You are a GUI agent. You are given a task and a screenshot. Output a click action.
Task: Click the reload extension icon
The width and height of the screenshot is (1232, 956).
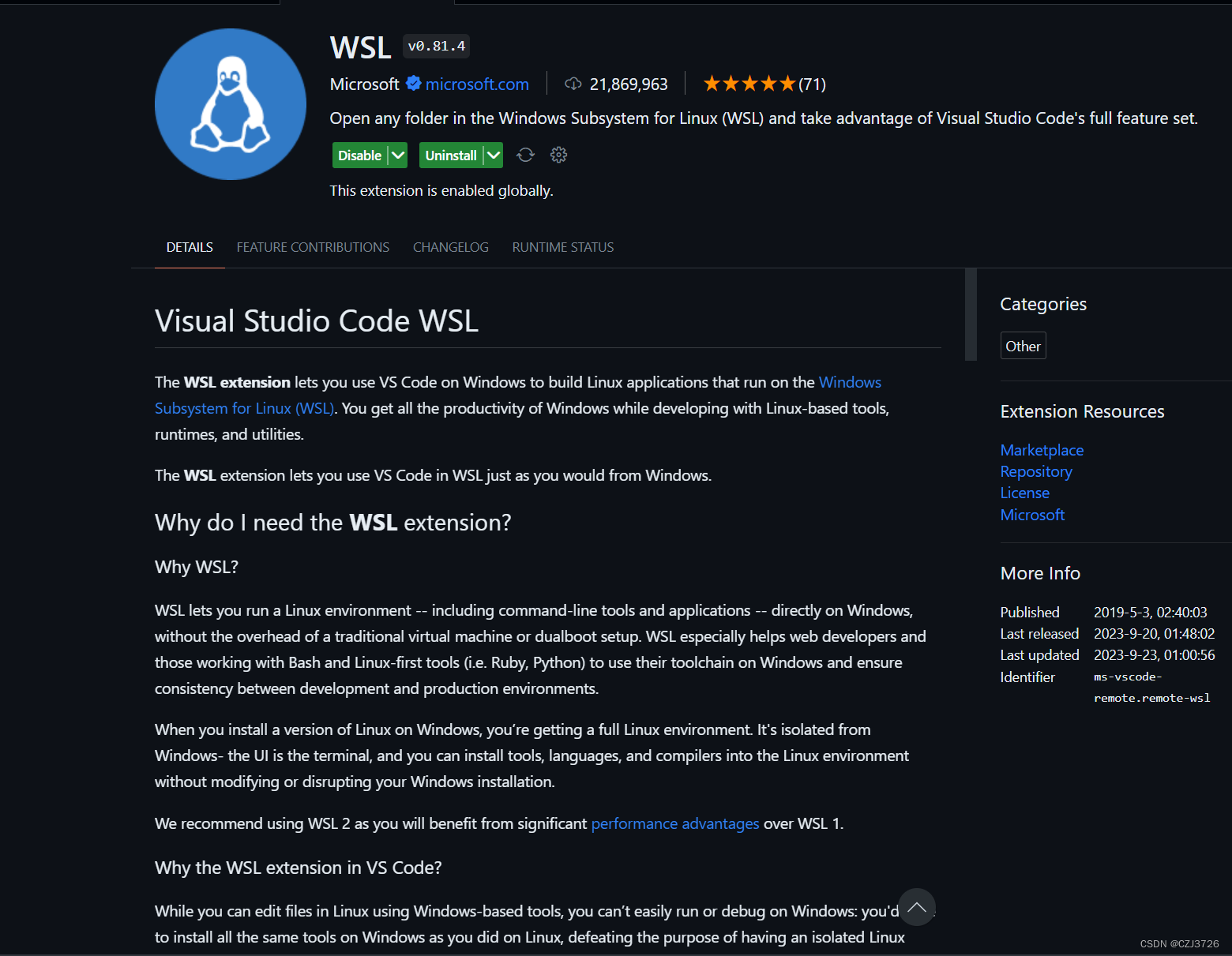(x=525, y=155)
